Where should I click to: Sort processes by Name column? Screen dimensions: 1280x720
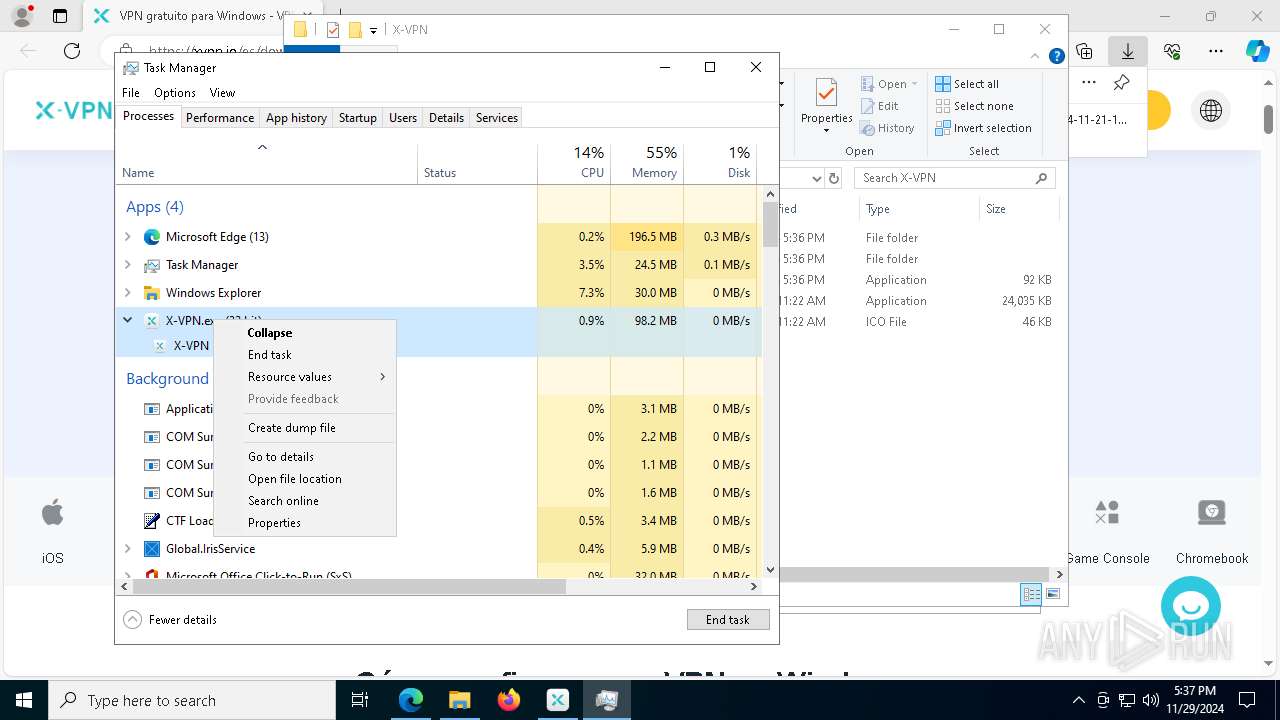(266, 162)
